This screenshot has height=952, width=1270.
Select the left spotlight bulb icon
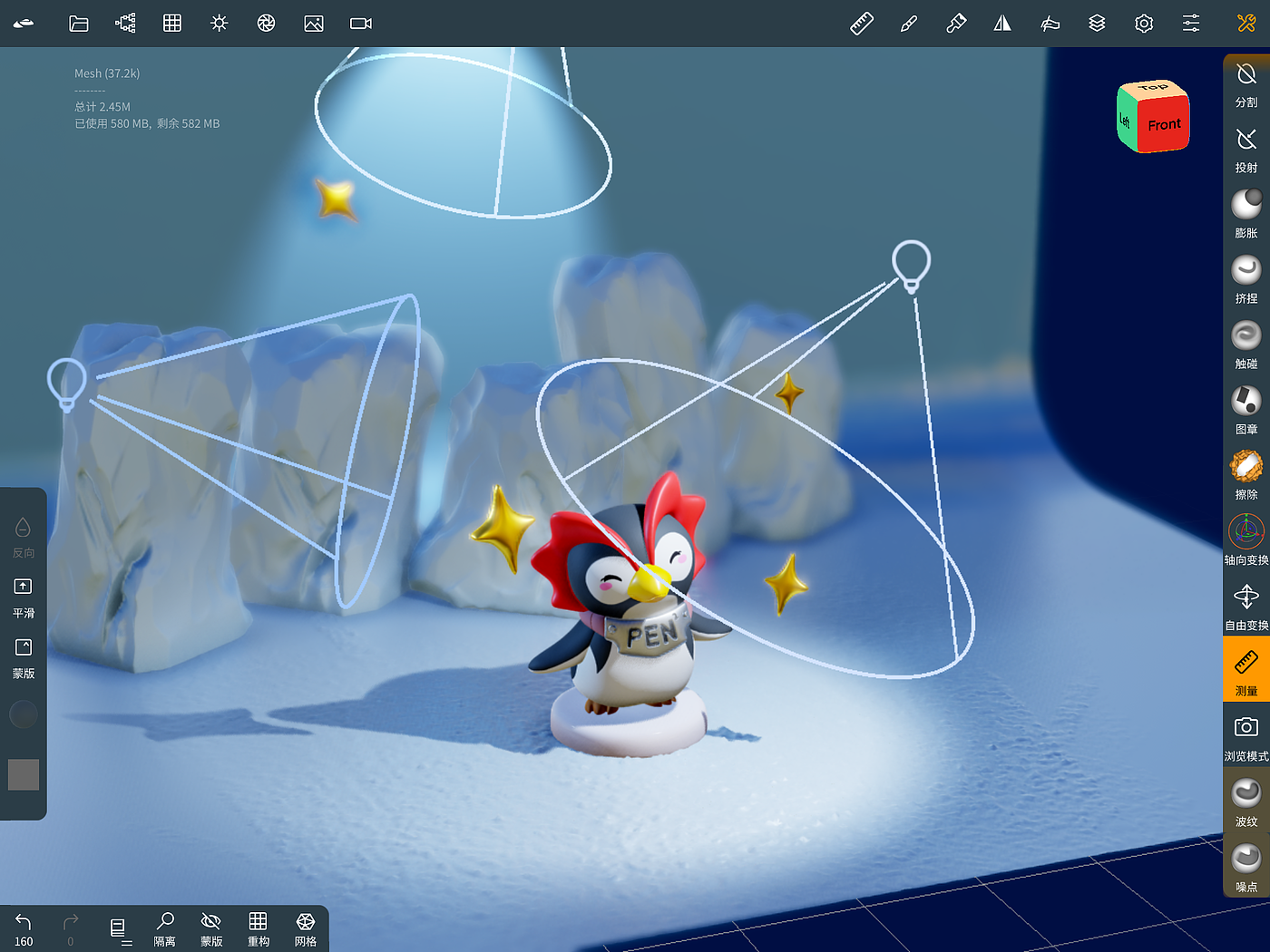tap(66, 384)
